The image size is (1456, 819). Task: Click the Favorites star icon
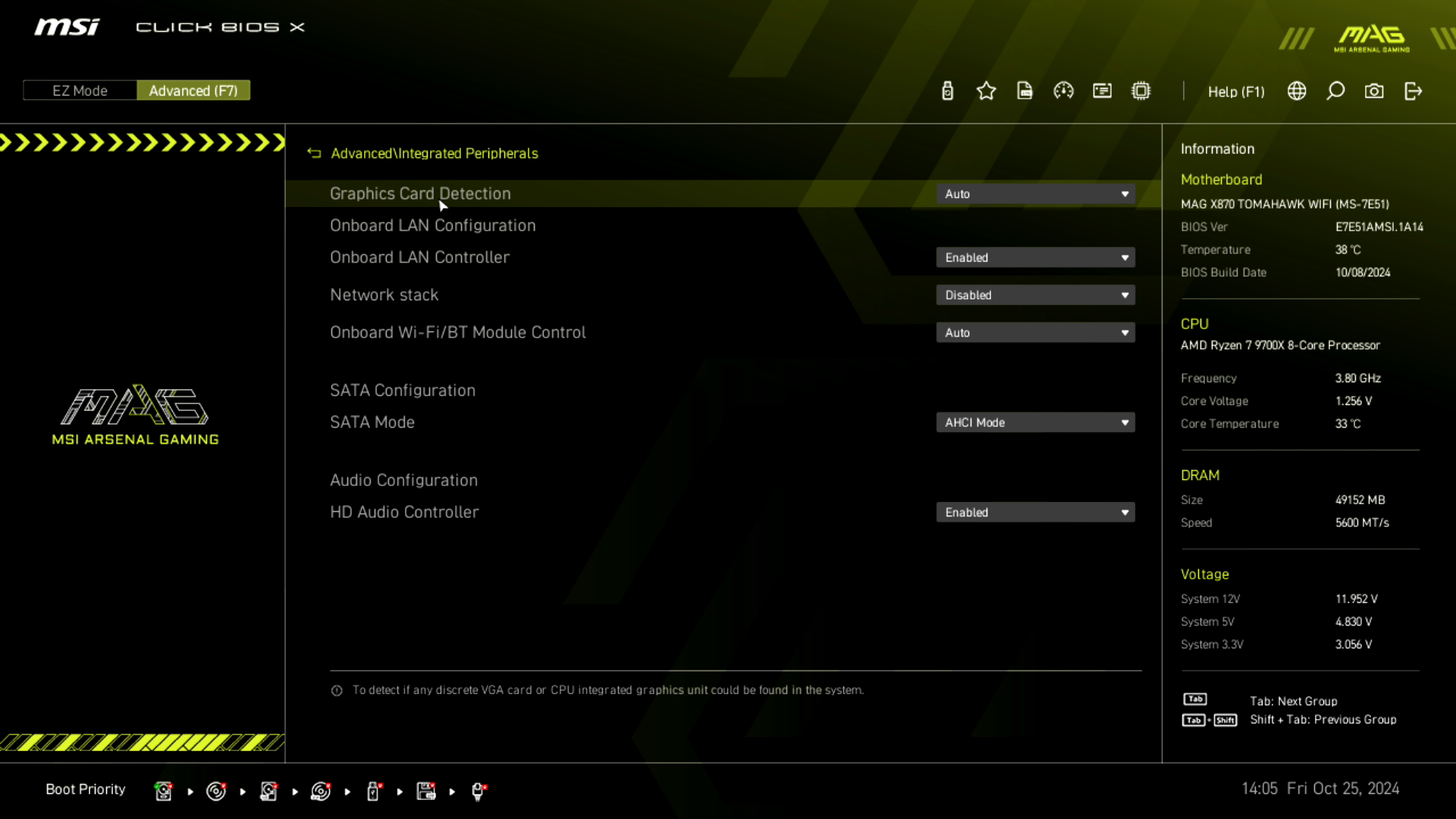pos(986,91)
